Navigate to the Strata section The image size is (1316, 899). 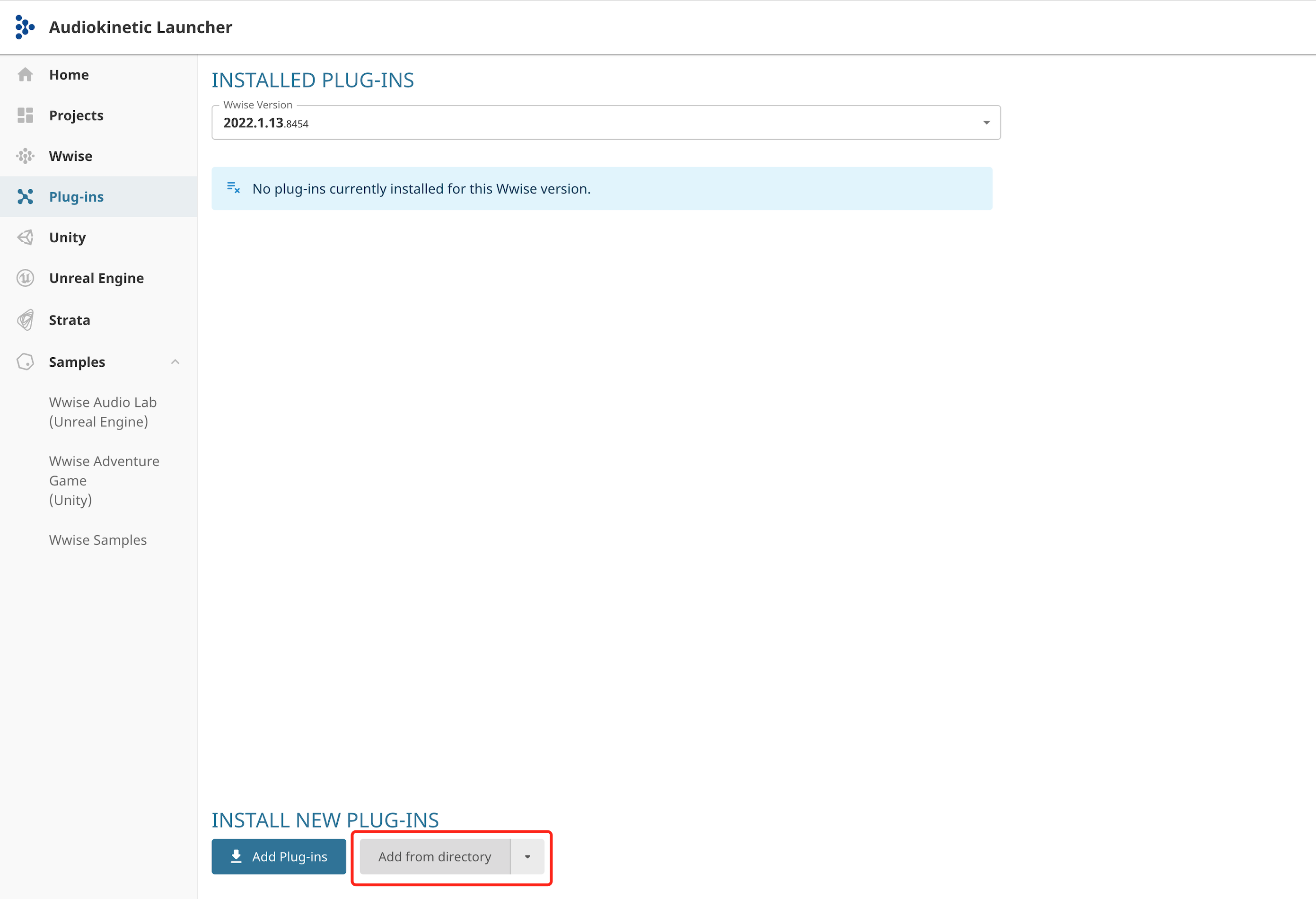pos(98,320)
